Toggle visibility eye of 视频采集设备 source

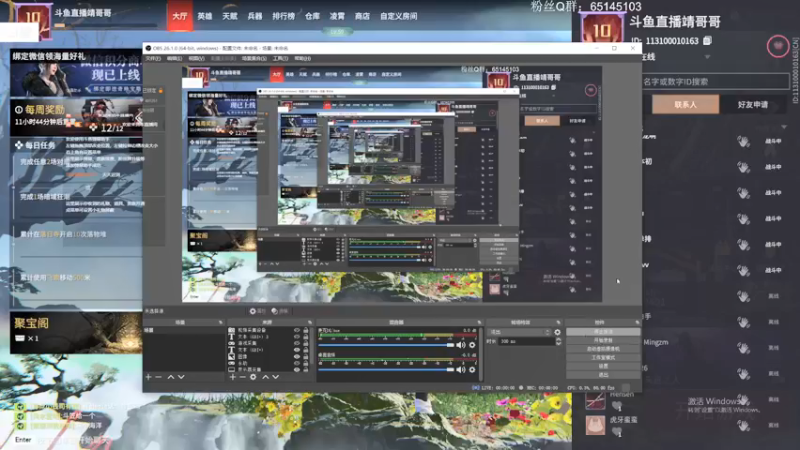pyautogui.click(x=297, y=331)
